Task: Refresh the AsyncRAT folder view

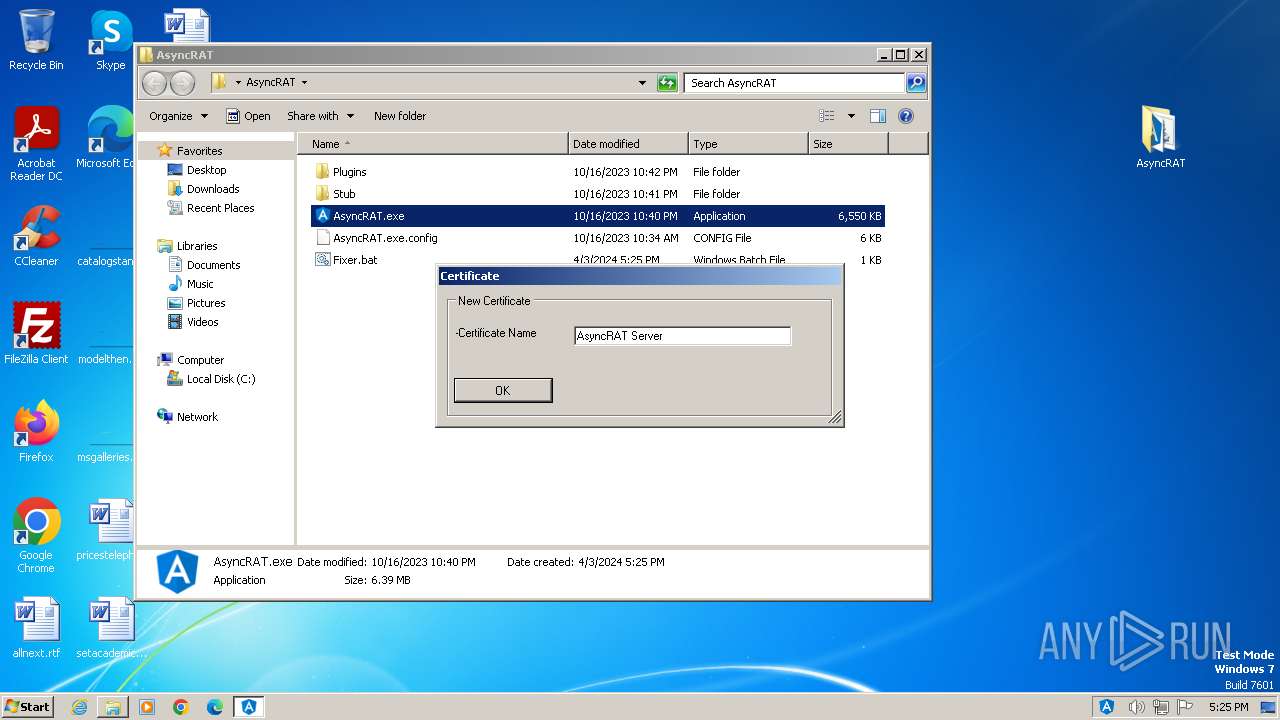Action: tap(667, 83)
